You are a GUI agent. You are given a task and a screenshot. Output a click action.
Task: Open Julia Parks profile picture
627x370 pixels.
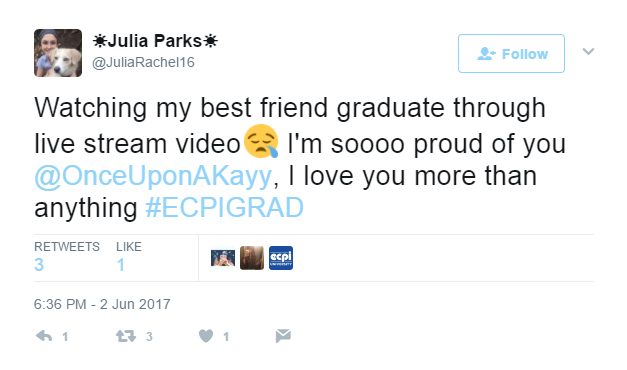pyautogui.click(x=58, y=53)
